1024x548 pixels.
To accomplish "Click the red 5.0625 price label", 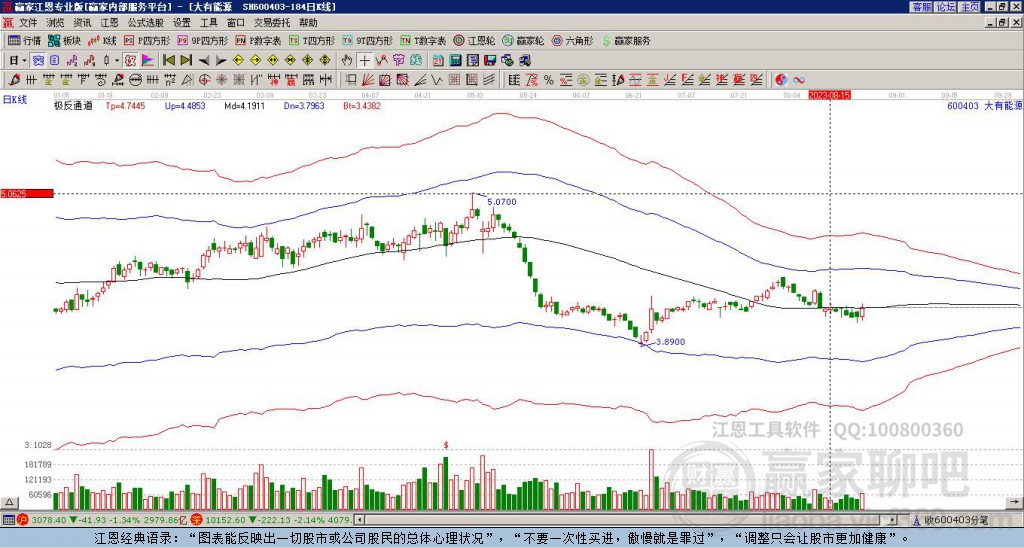I will (27, 194).
